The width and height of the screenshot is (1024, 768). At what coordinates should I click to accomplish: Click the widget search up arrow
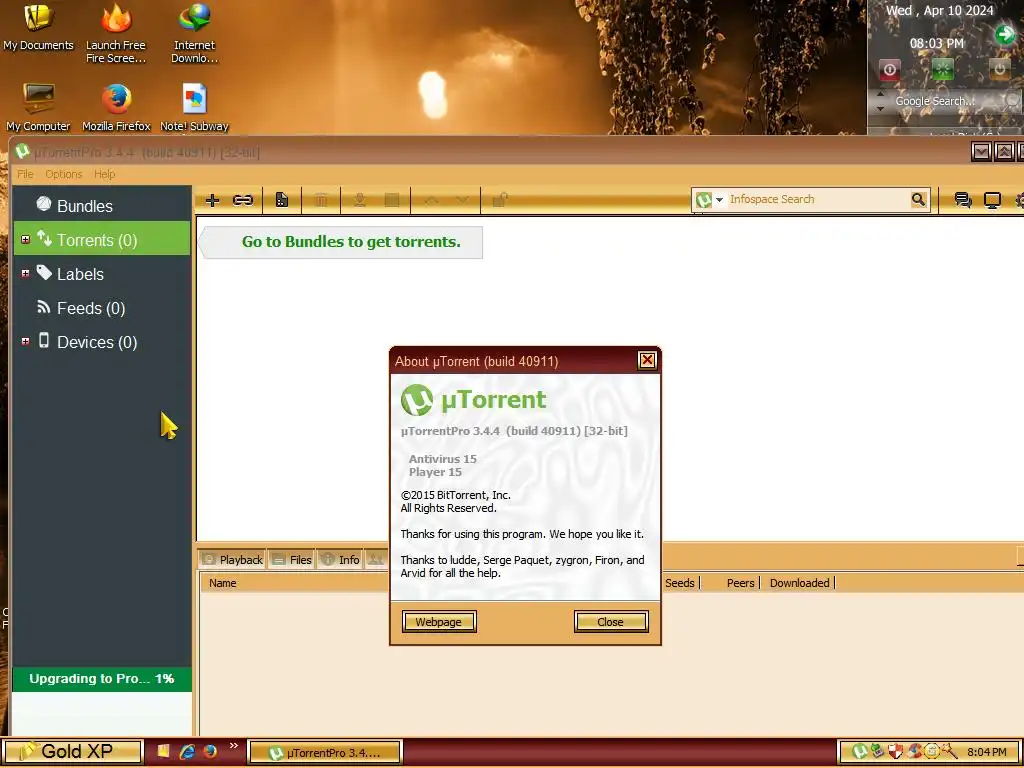click(x=880, y=95)
